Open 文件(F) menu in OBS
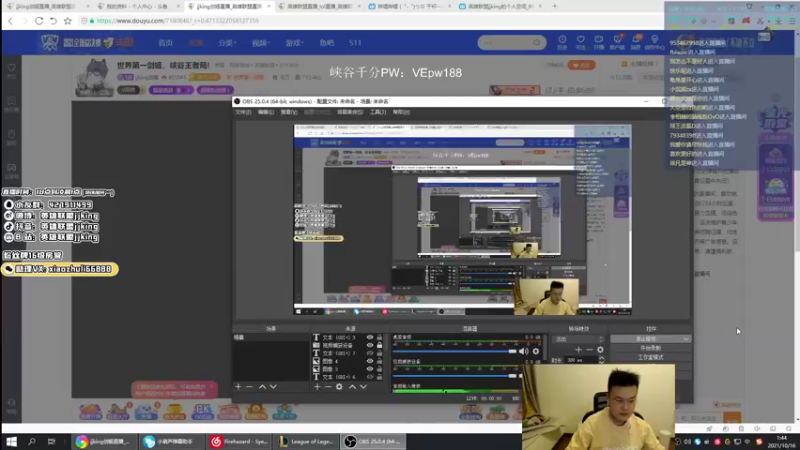Image resolution: width=800 pixels, height=450 pixels. pyautogui.click(x=243, y=112)
